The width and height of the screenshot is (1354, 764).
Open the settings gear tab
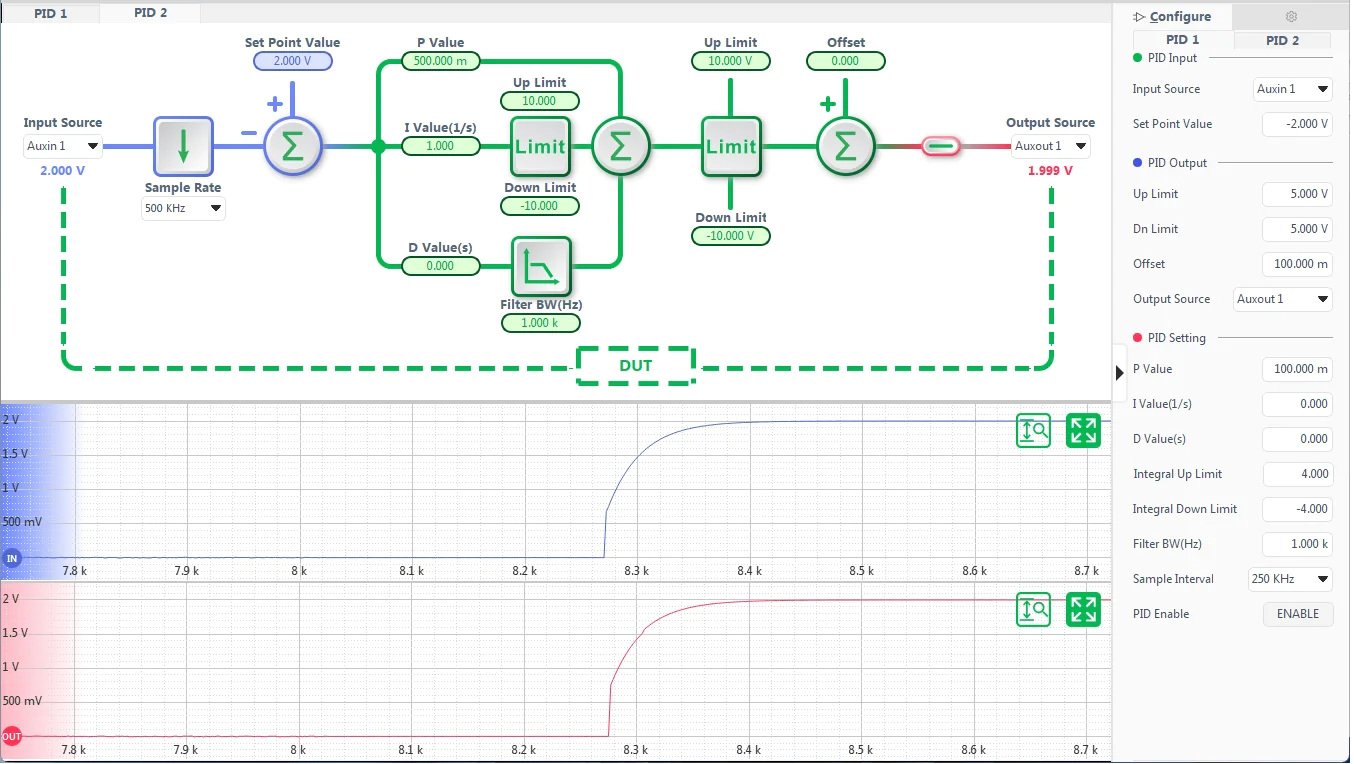point(1291,16)
